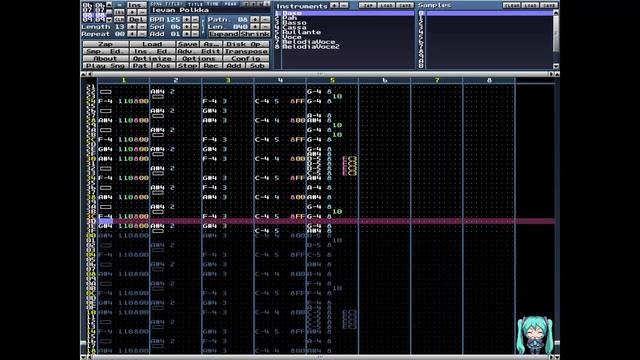Viewport: 640px width, 360px height.
Task: Select instrument Rullante
Action: pos(348,32)
